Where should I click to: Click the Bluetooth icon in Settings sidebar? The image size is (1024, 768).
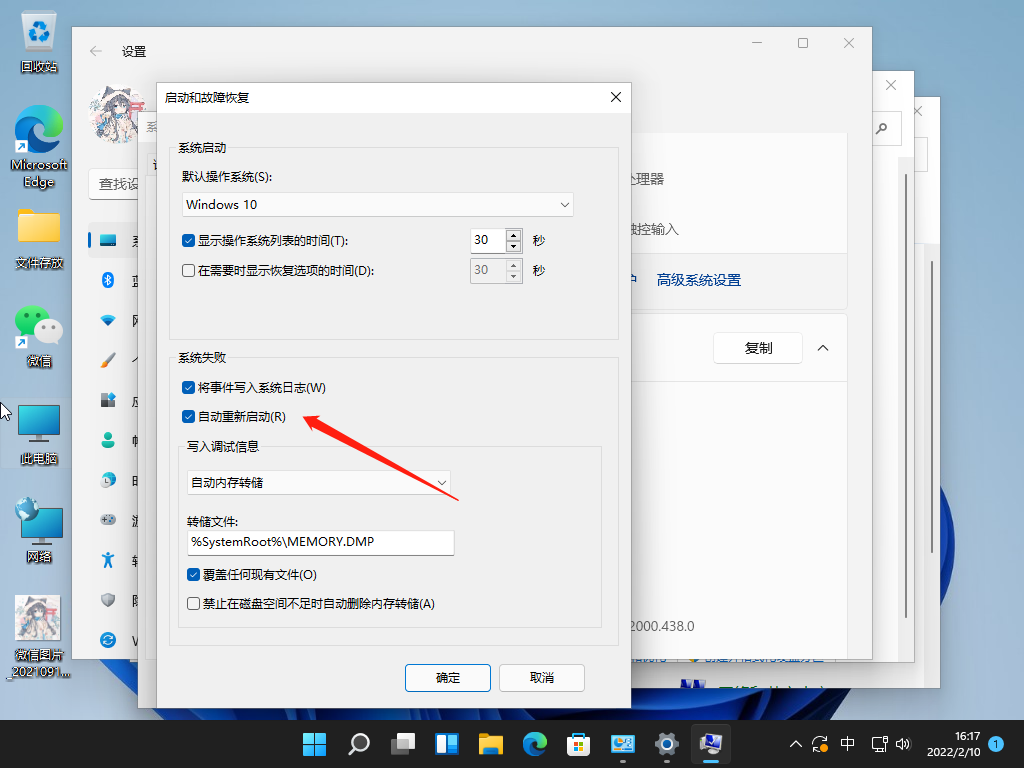109,281
